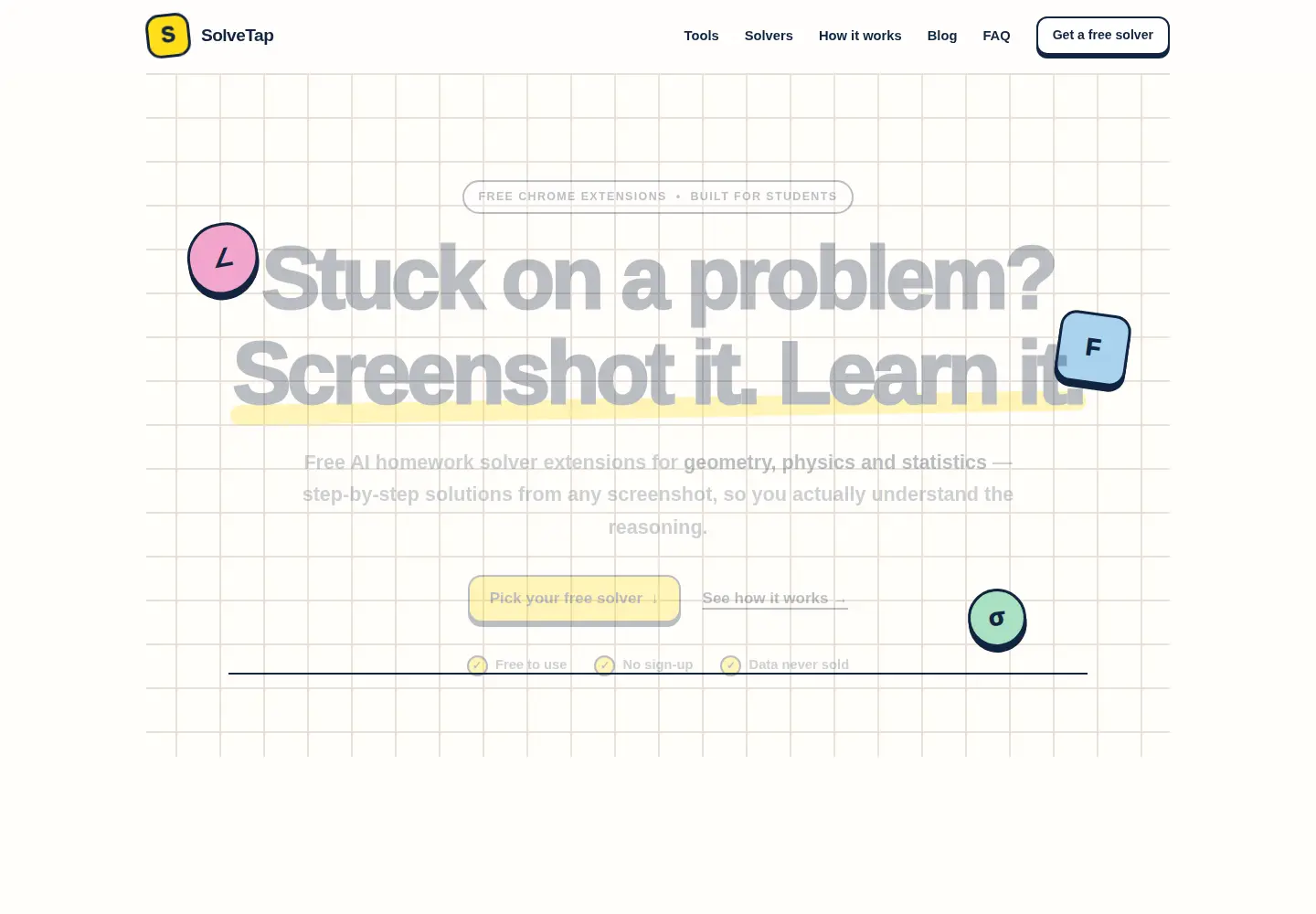Follow the See how it works link

(775, 599)
